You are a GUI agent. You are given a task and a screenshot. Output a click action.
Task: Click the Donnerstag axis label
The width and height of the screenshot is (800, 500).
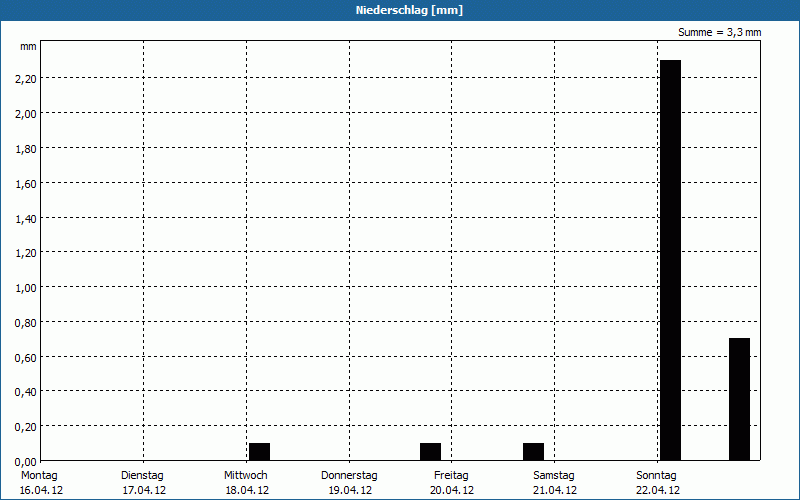click(x=349, y=475)
